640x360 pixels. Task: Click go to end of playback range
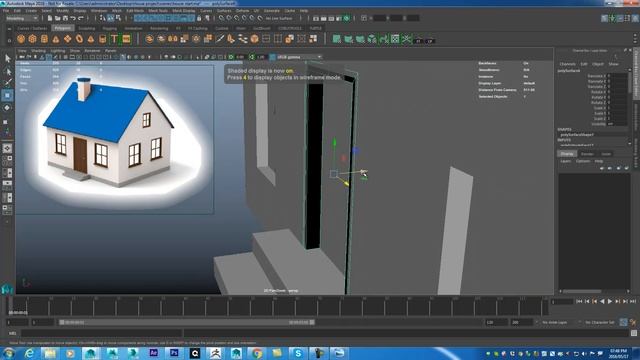tap(633, 302)
